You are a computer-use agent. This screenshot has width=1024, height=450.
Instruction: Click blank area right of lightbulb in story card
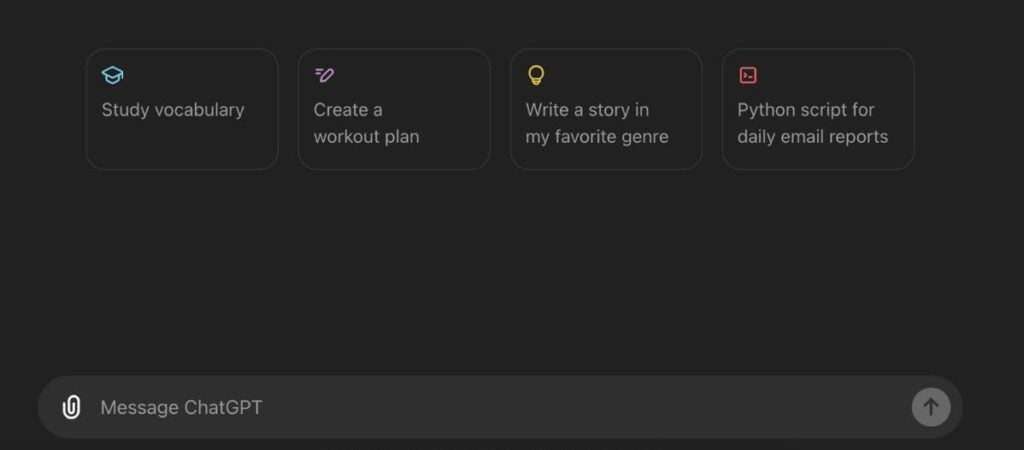point(630,75)
